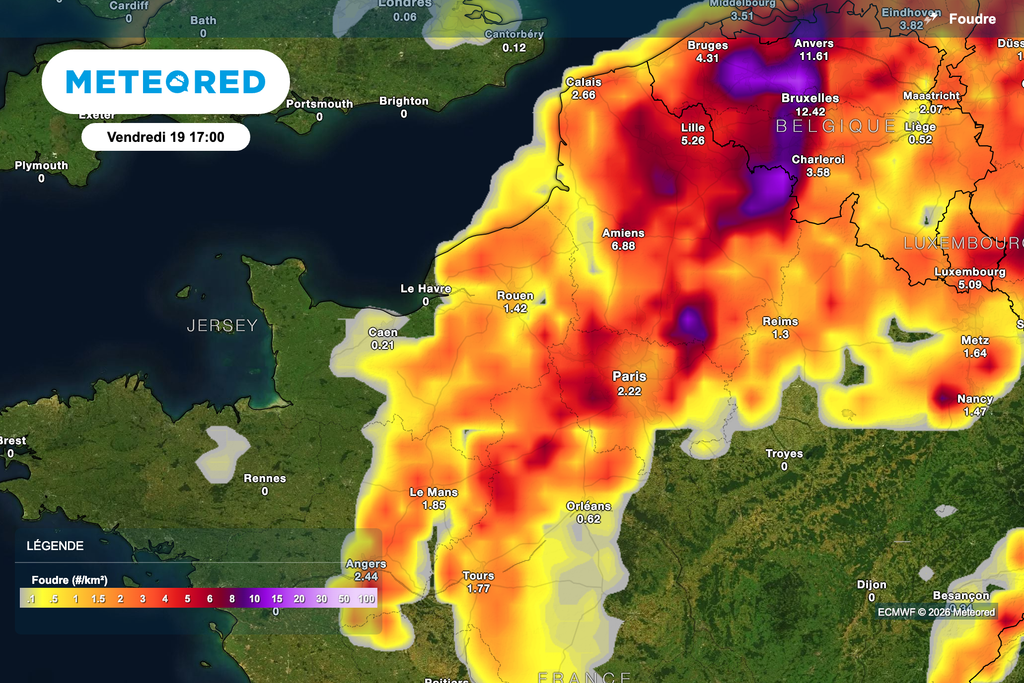Viewport: 1024px width, 683px height.
Task: Select the Anvers city label
Action: tap(814, 44)
